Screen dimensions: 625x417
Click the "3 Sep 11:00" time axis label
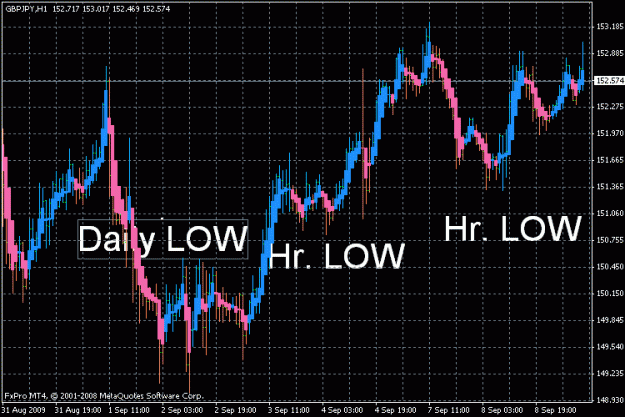[x=289, y=410]
